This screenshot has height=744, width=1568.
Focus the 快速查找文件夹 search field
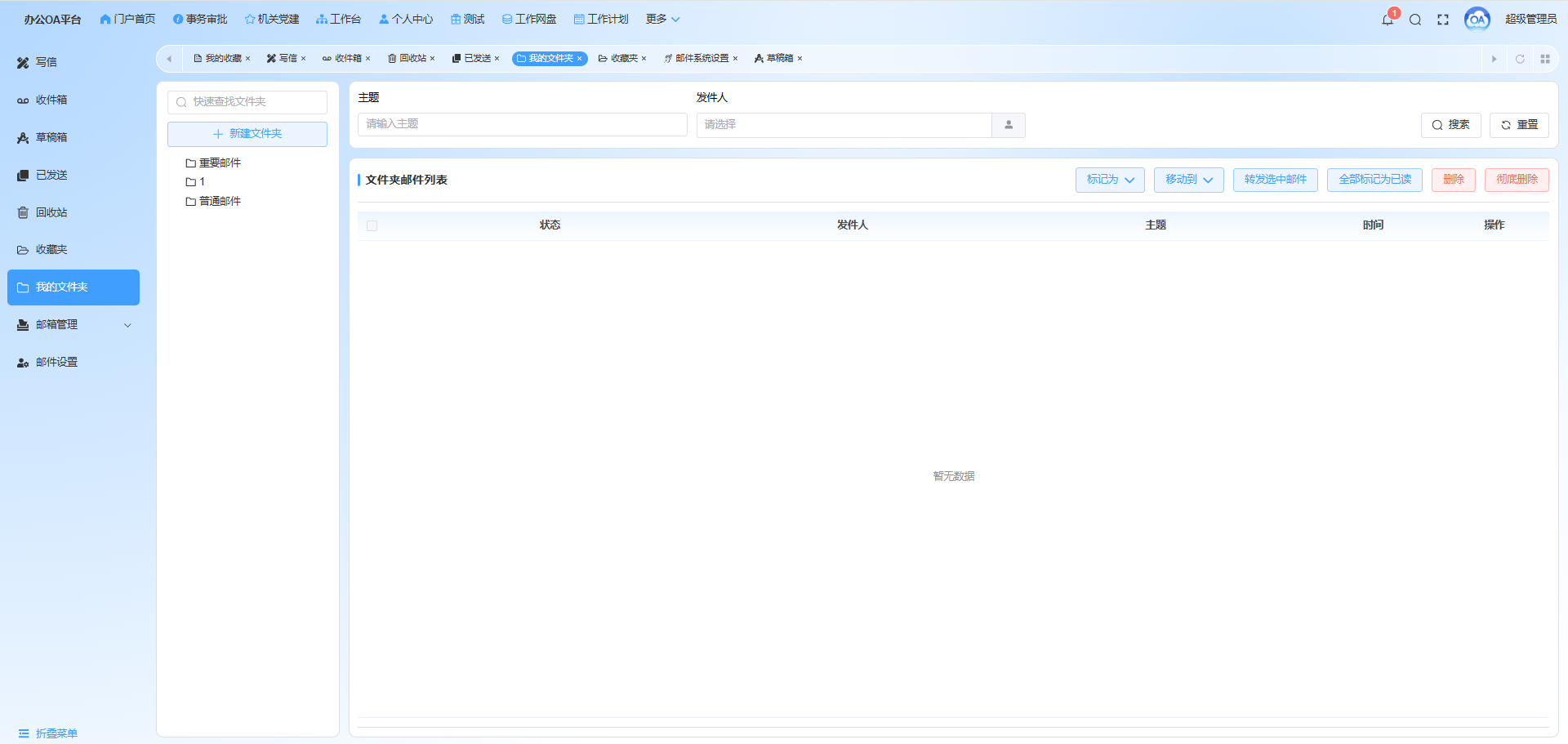[247, 102]
